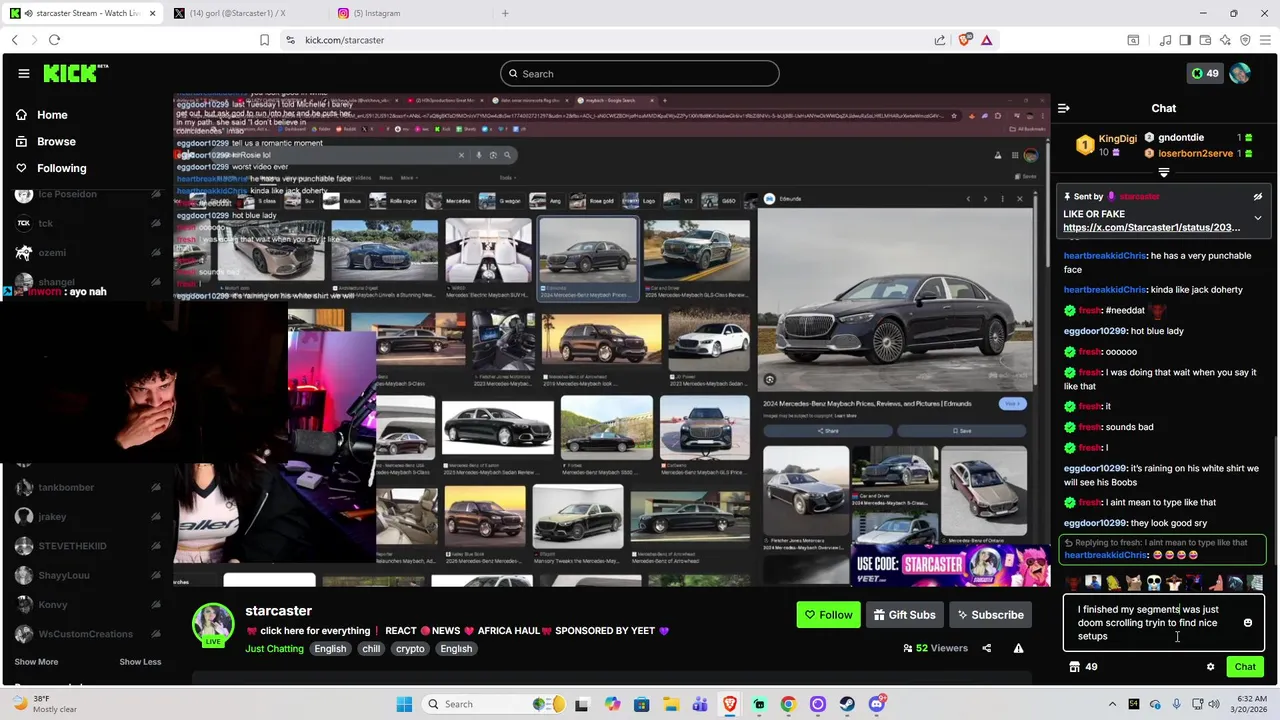This screenshot has width=1280, height=720.
Task: Open Just Chatting category link
Action: (x=274, y=649)
